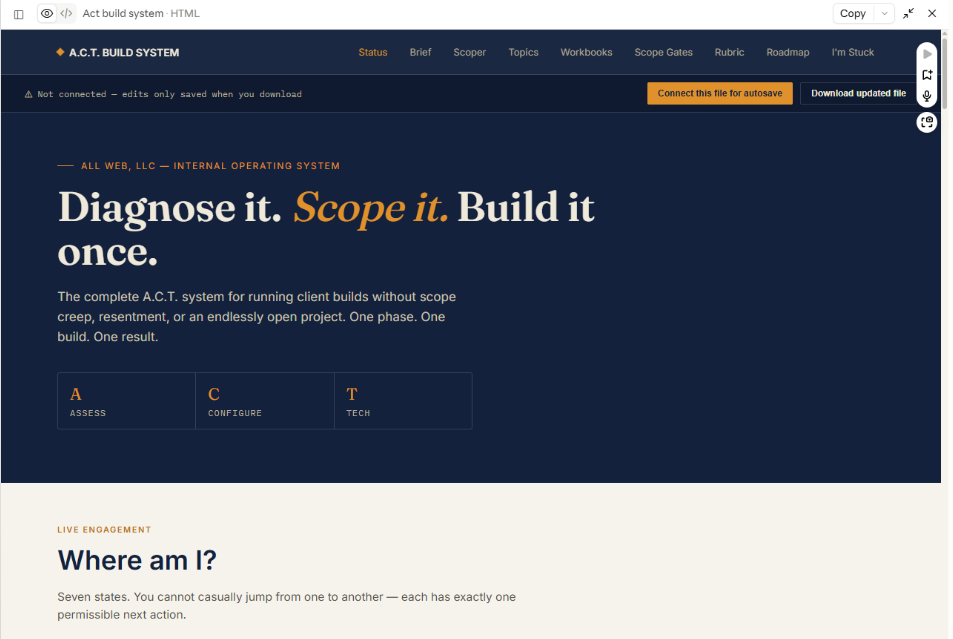Open the Scoper nav tab
This screenshot has height=639, width=953.
[x=469, y=52]
